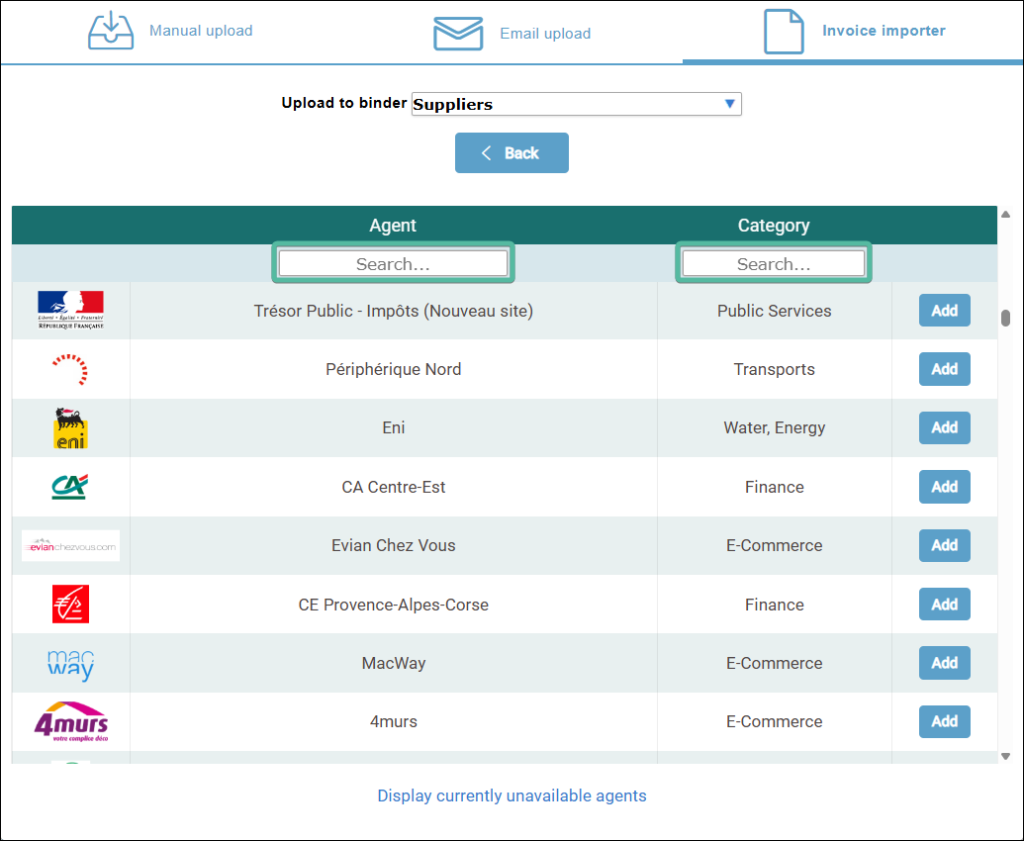Click the Category column header
Image resolution: width=1024 pixels, height=841 pixels.
pyautogui.click(x=774, y=225)
